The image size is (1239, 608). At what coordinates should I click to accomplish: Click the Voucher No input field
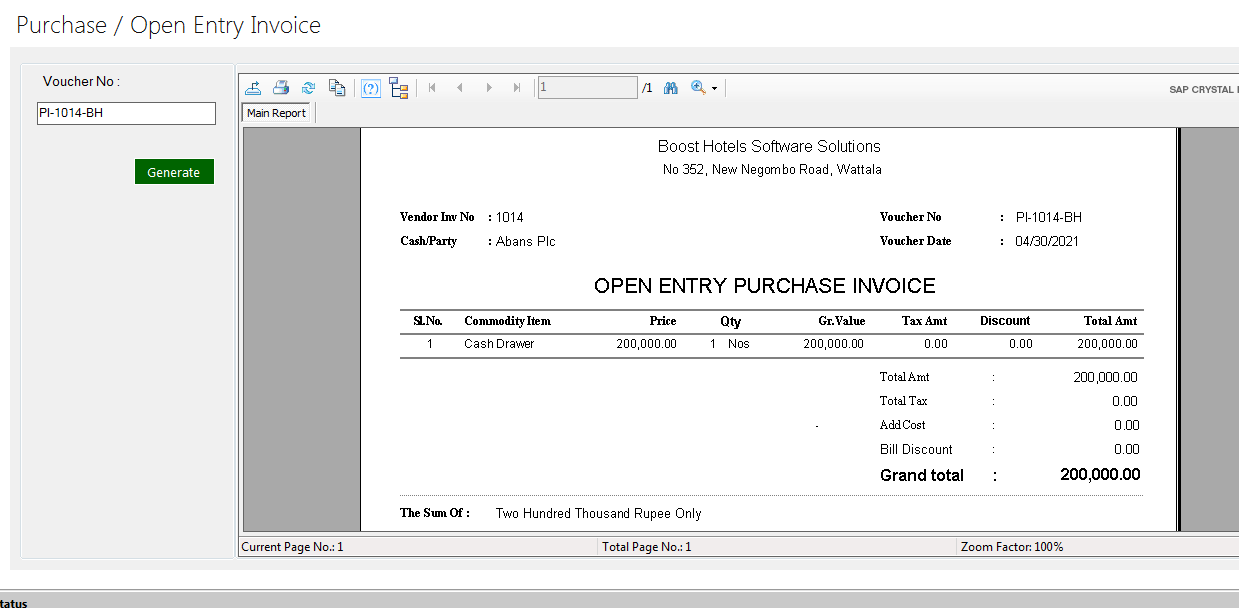tap(126, 113)
